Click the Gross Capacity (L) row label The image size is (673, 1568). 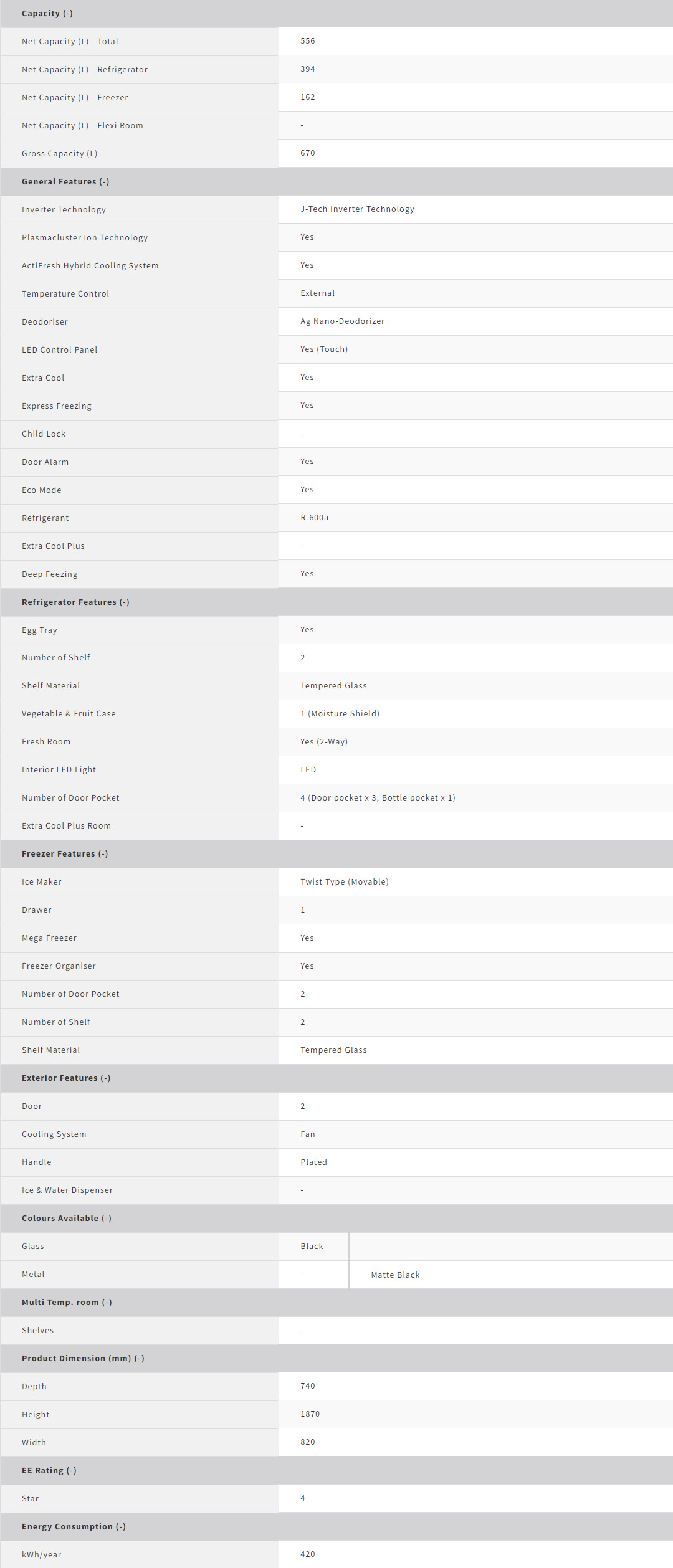[x=59, y=154]
